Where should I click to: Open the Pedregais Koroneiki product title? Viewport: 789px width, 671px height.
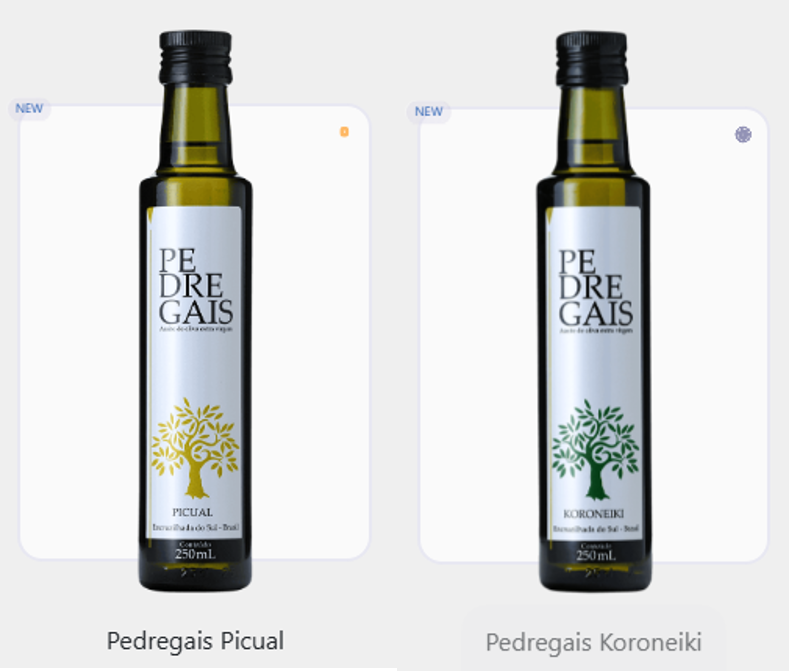594,642
